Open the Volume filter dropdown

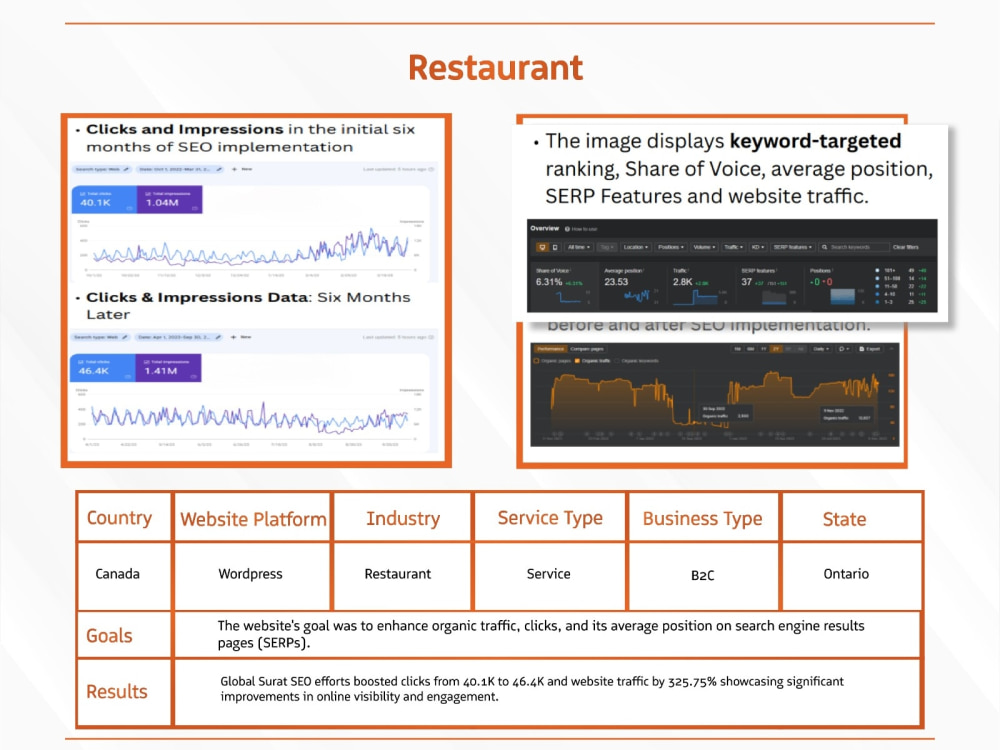(705, 247)
